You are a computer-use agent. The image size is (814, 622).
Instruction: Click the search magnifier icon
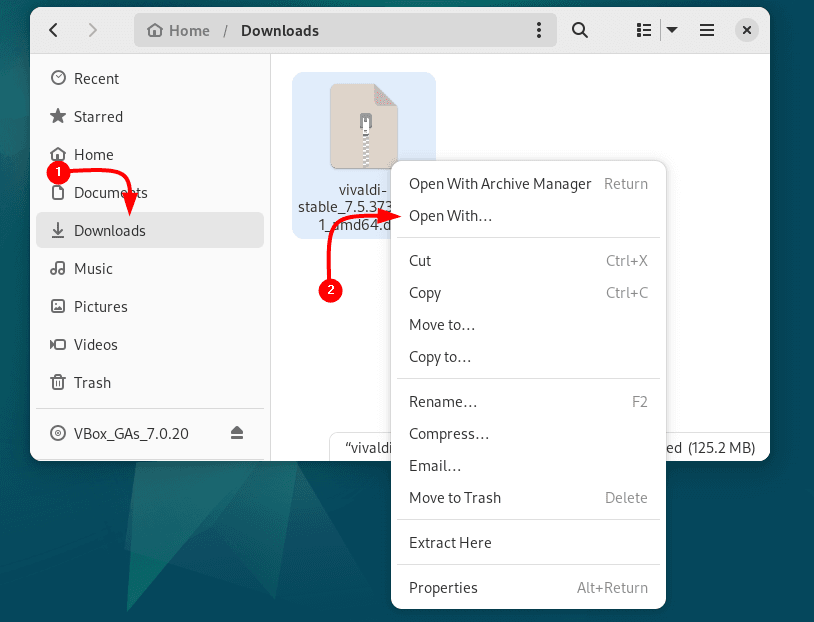pos(580,31)
